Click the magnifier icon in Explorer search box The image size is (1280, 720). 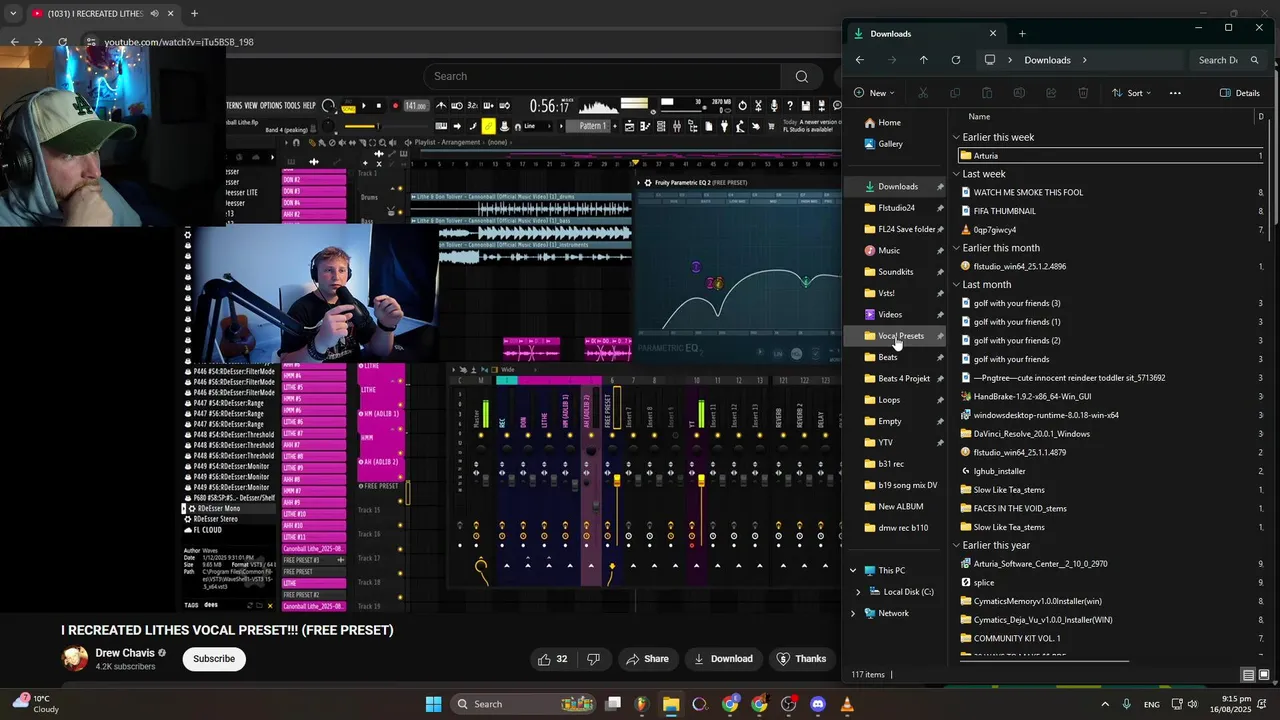pos(1254,60)
